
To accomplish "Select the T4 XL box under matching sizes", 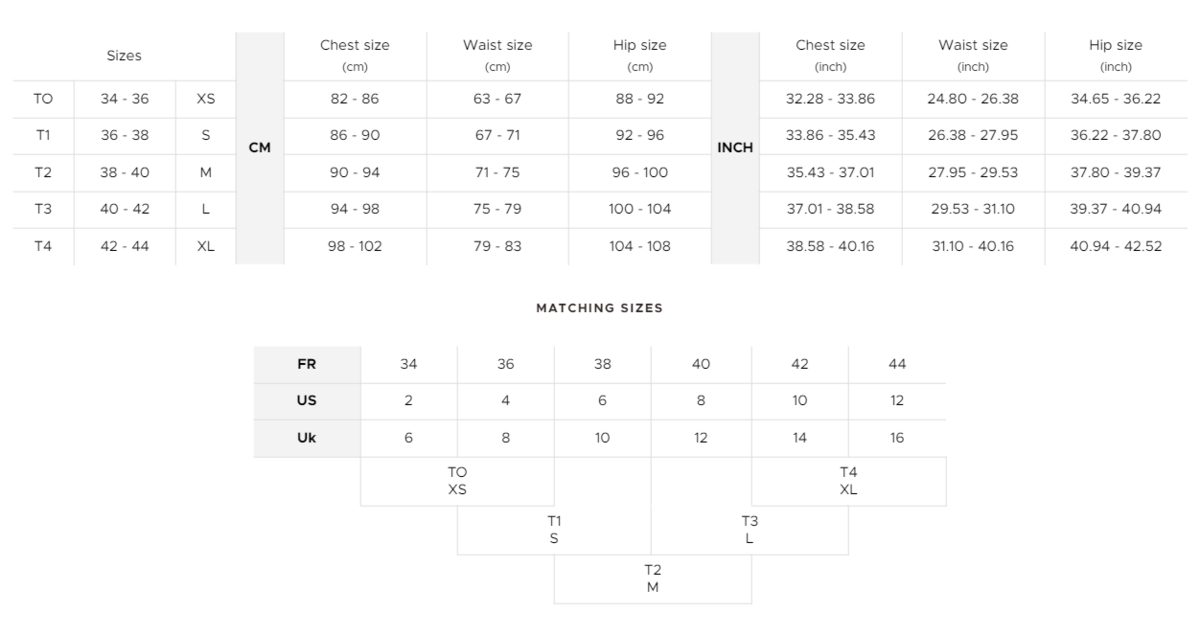I will [848, 481].
